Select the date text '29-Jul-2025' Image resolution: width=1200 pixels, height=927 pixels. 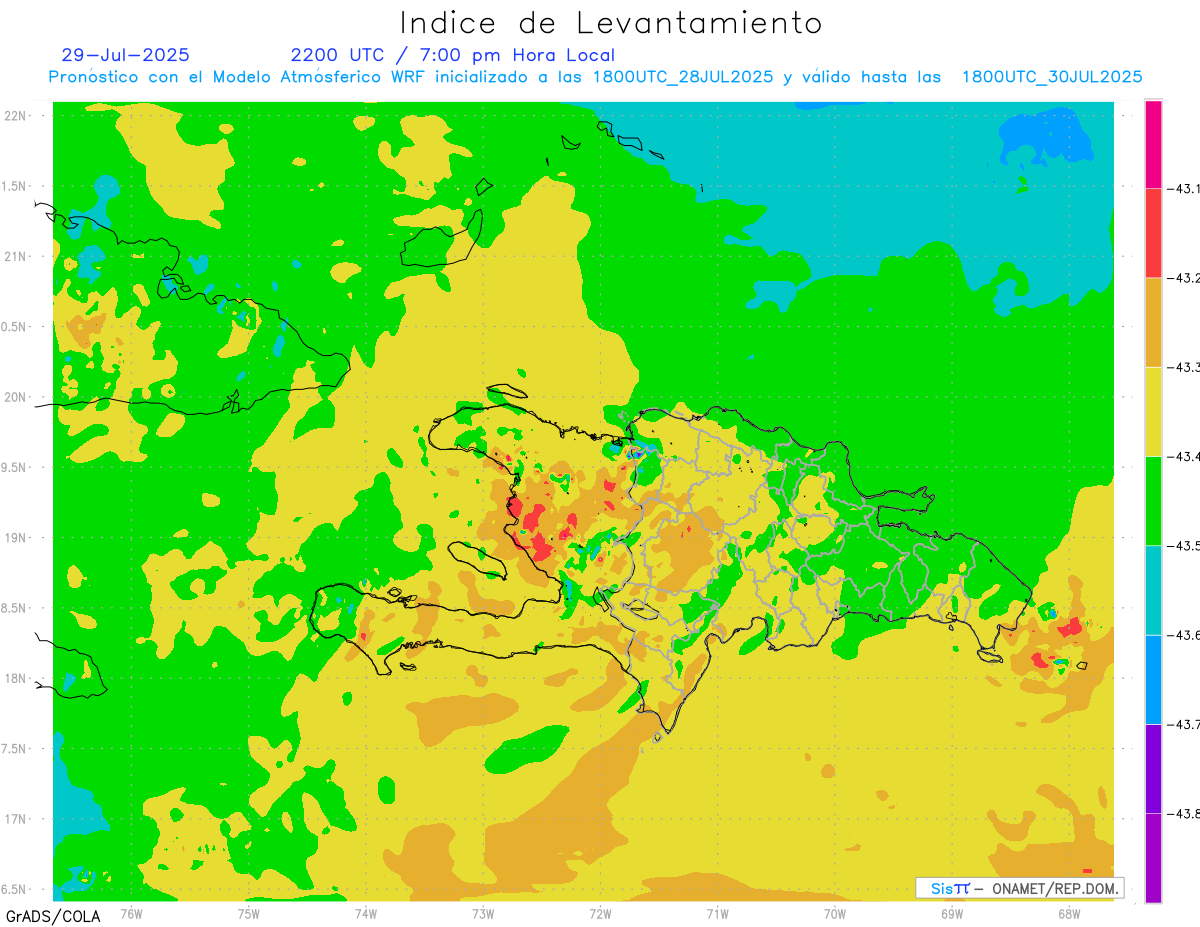[125, 55]
